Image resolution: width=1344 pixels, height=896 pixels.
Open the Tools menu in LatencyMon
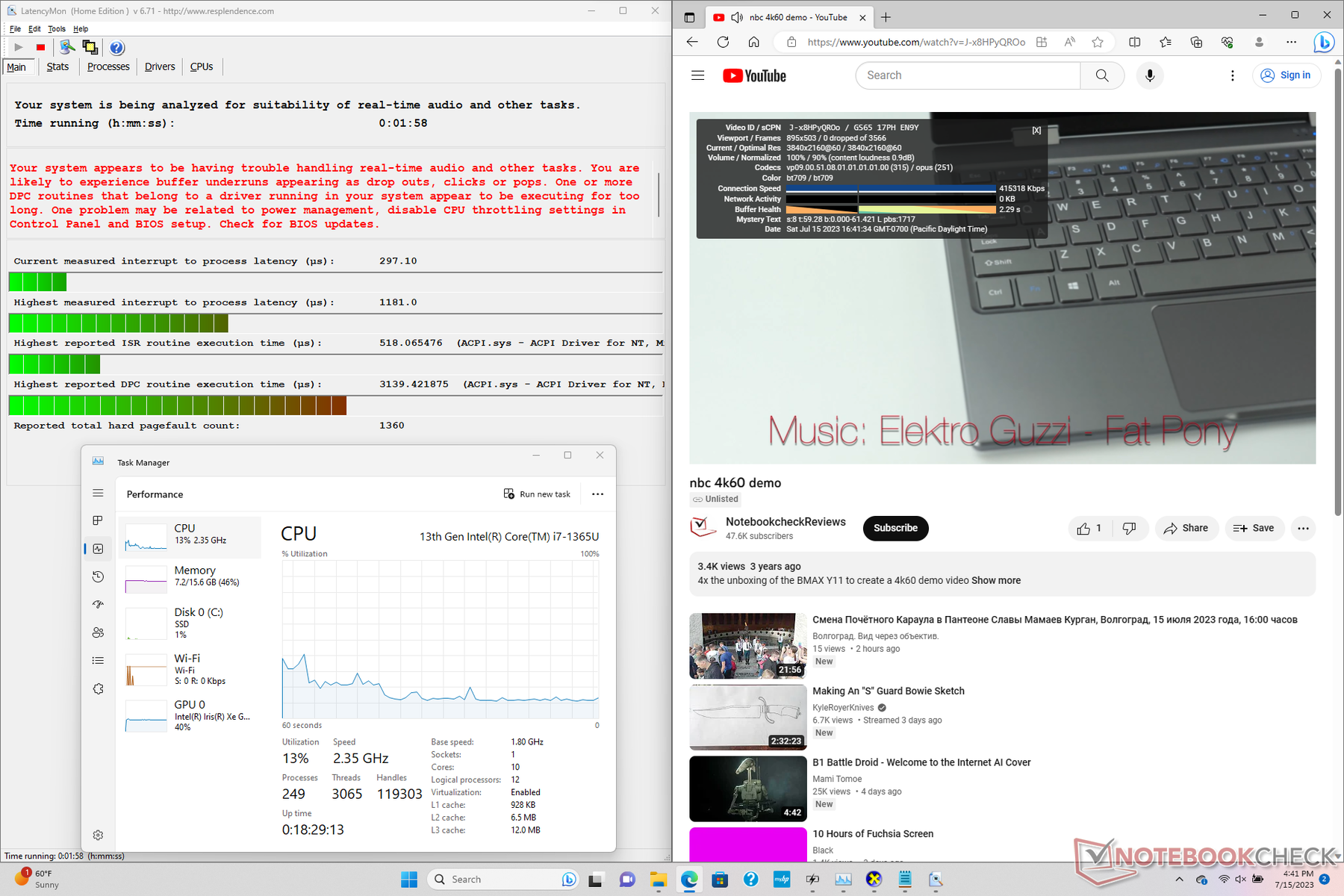coord(57,29)
